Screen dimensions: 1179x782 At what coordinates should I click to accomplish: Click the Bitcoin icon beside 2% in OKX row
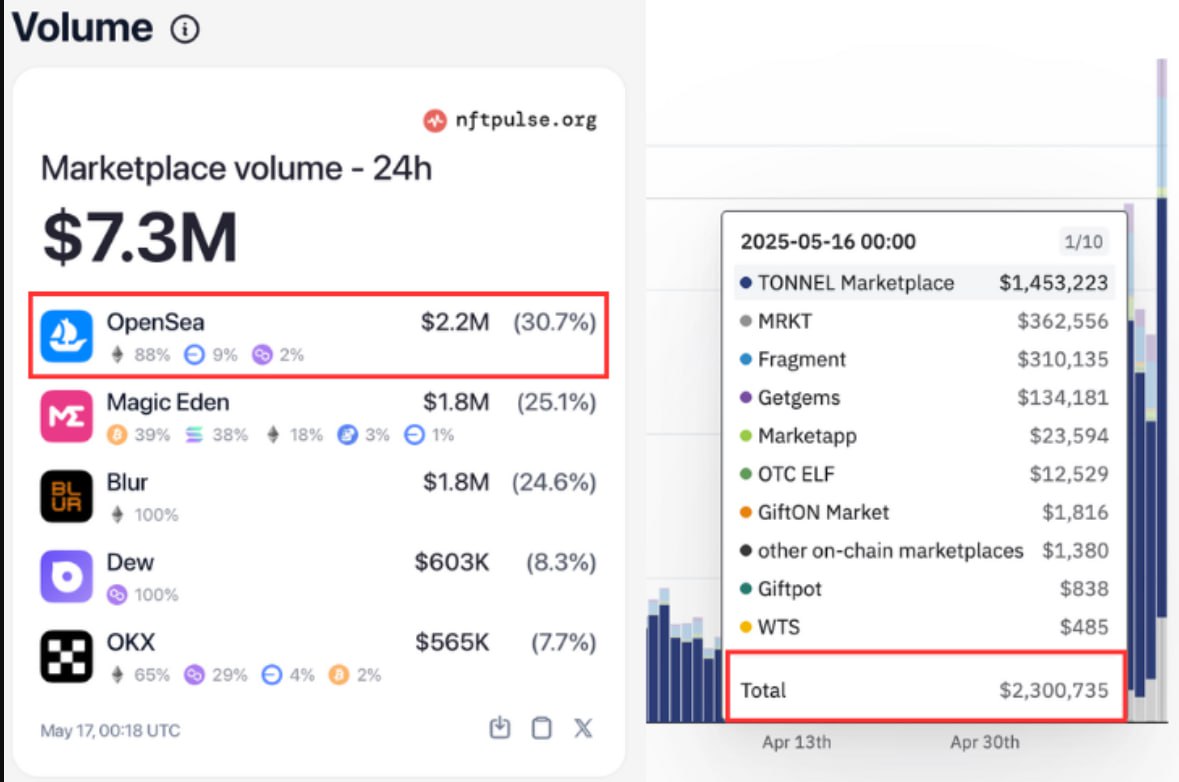[x=338, y=674]
